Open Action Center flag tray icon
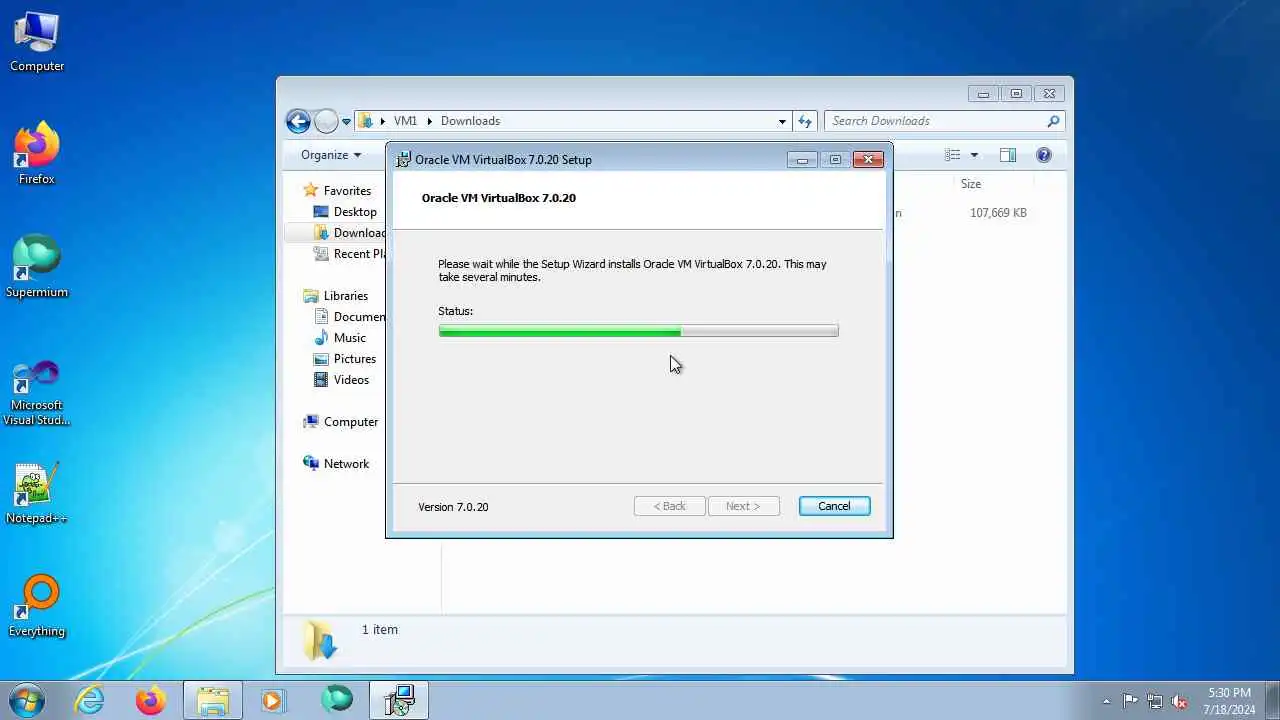1280x720 pixels. 1131,701
